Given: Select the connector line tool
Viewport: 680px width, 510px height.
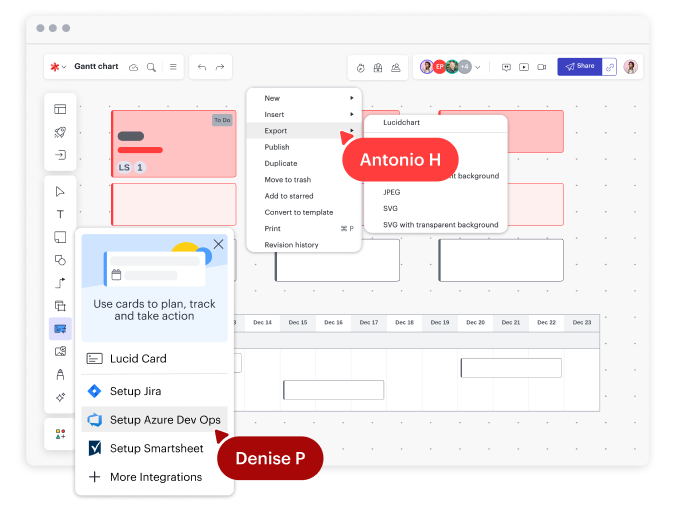Looking at the screenshot, I should click(x=60, y=283).
